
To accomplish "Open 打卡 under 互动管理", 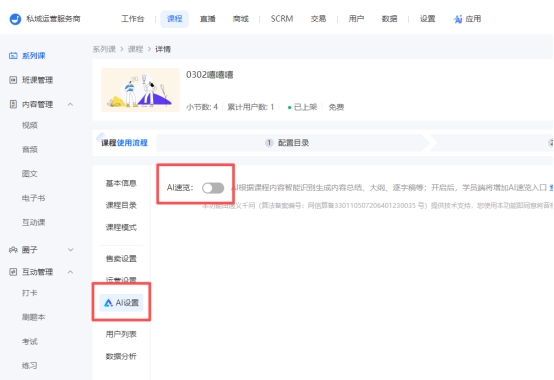I will (30, 293).
